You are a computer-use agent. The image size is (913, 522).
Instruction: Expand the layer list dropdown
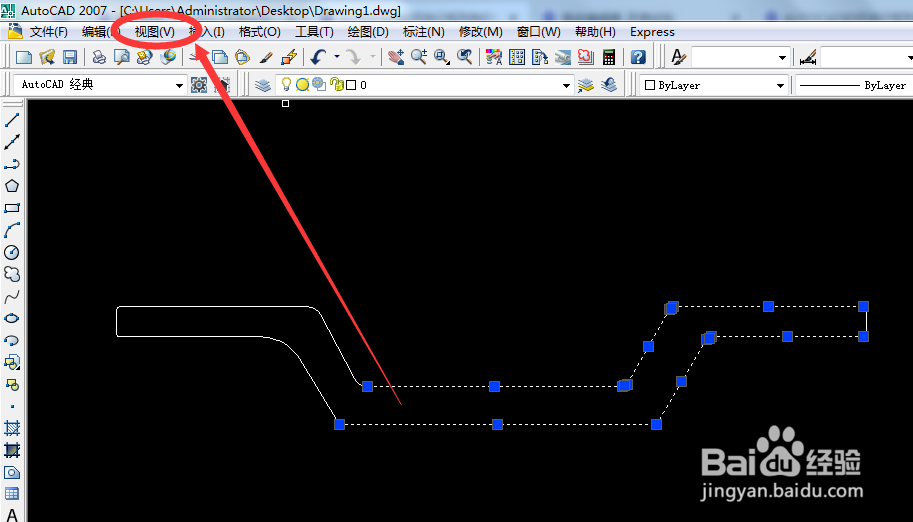click(x=566, y=85)
